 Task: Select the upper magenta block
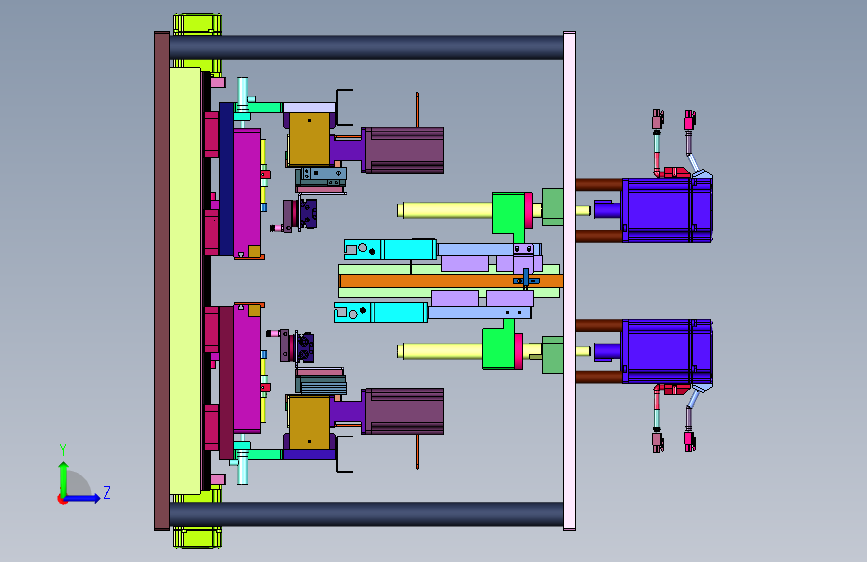point(247,191)
